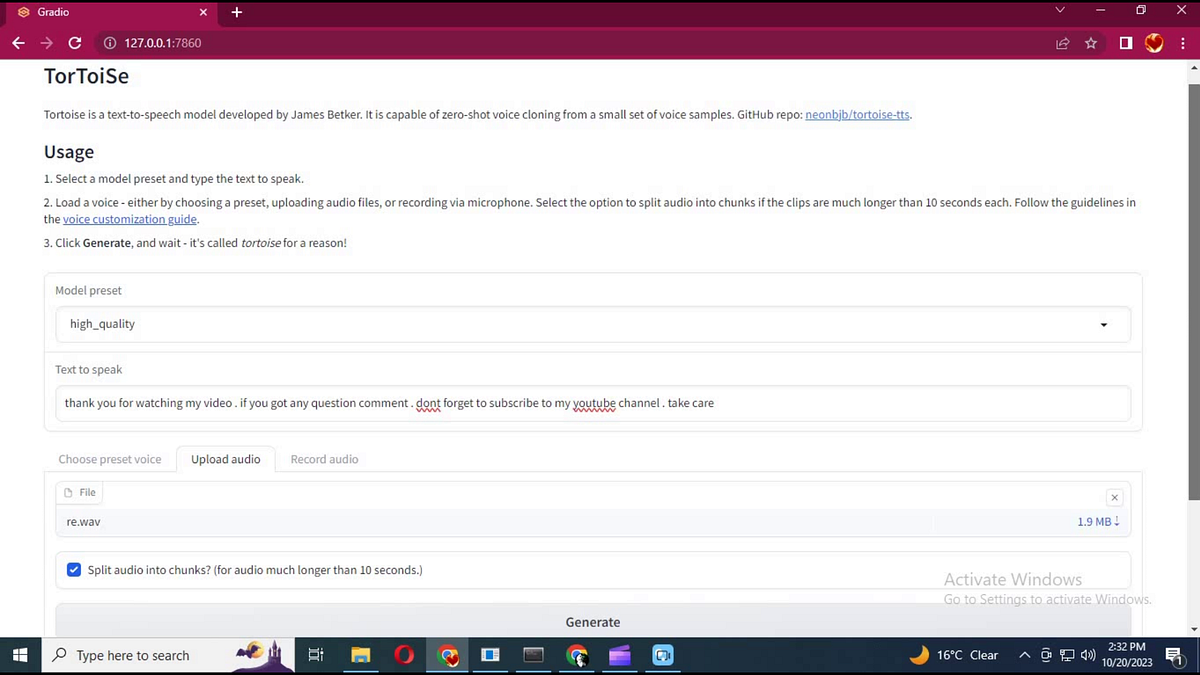This screenshot has width=1200, height=675.
Task: Open the neonbjb/tortoise-tts GitHub link
Action: (x=856, y=114)
